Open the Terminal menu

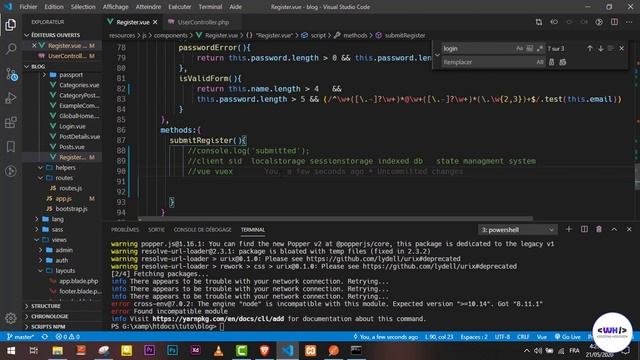pyautogui.click(x=210, y=7)
